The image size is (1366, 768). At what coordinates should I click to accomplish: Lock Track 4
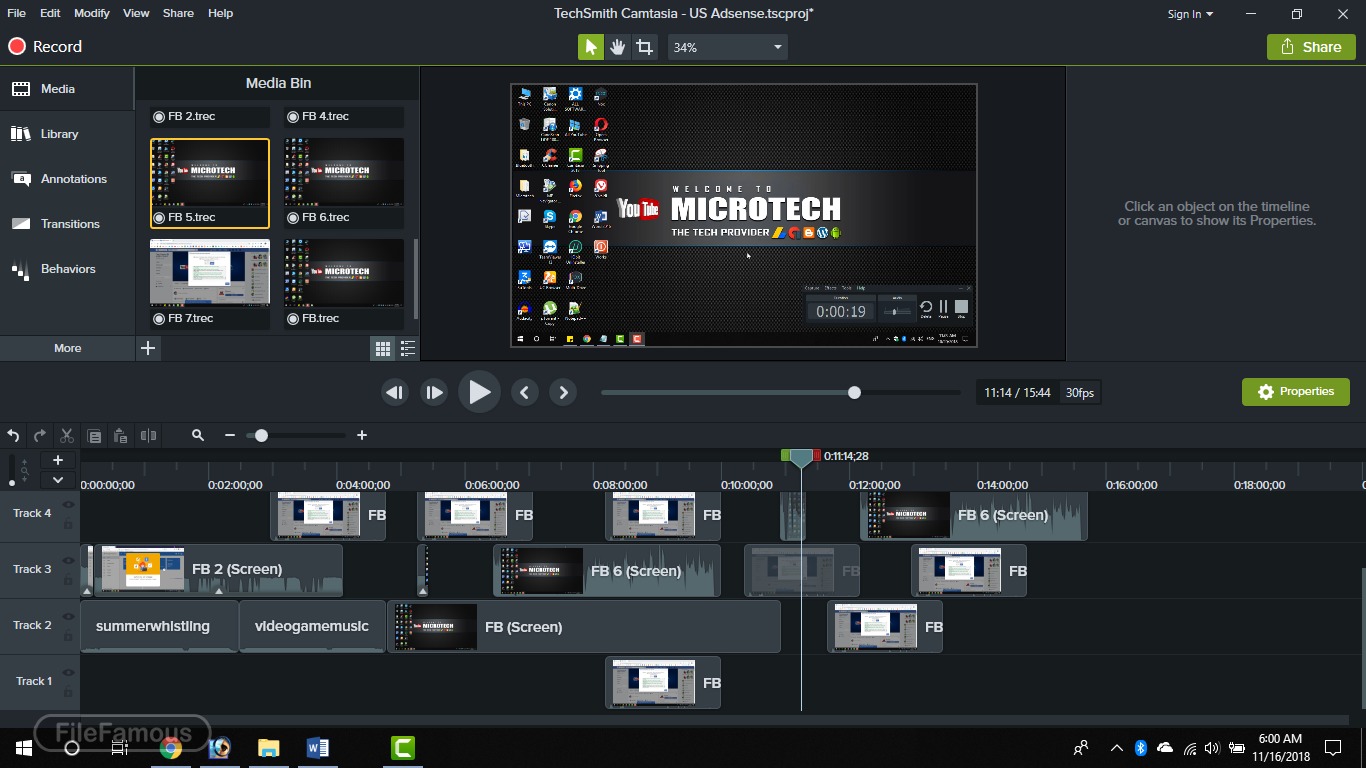pyautogui.click(x=68, y=524)
